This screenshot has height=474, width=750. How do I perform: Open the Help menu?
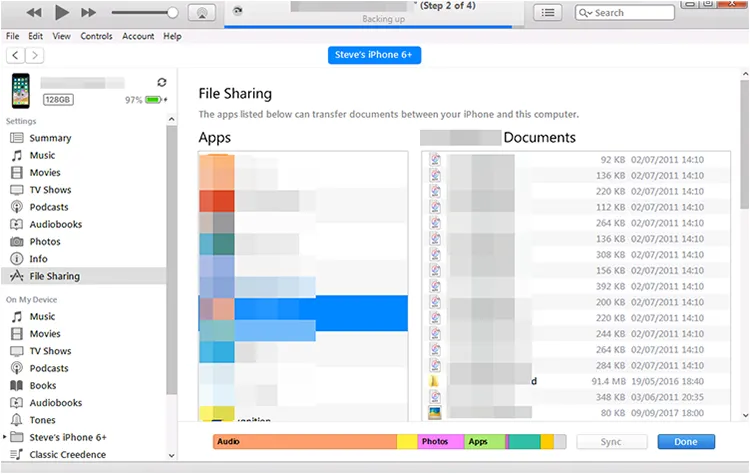coord(172,36)
